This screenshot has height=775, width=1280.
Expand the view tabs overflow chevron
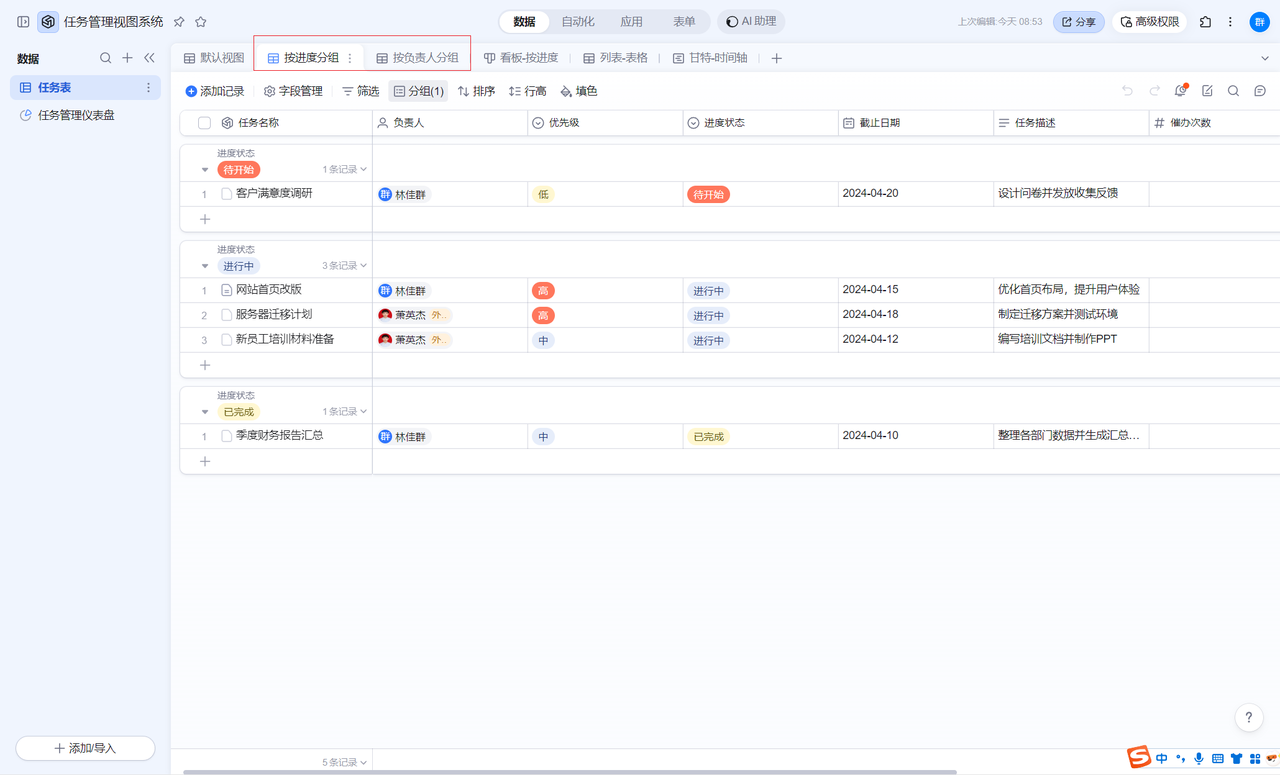pyautogui.click(x=1264, y=58)
